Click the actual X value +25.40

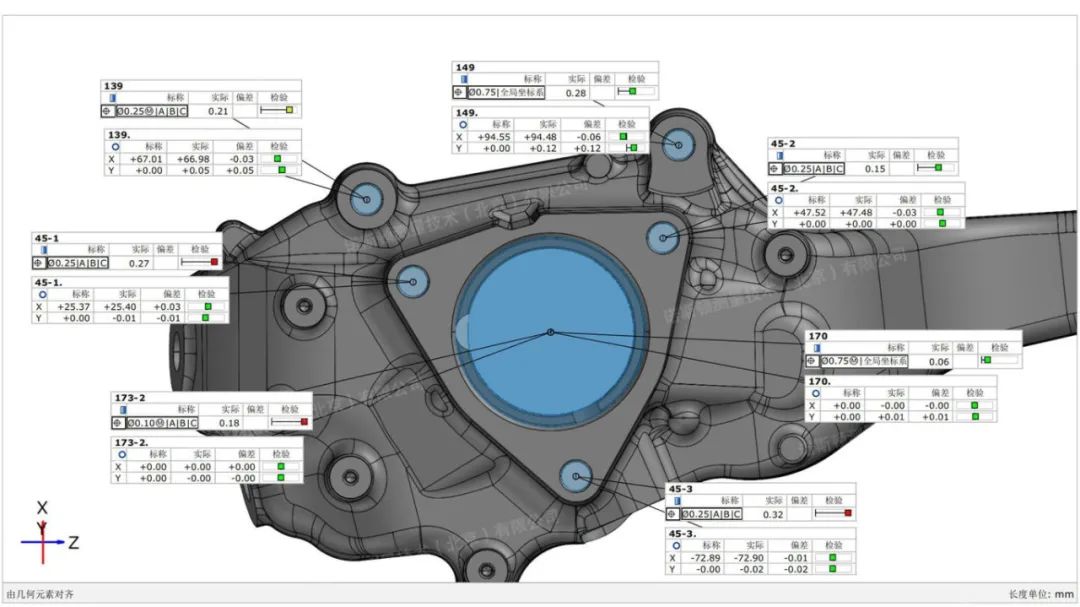click(x=120, y=307)
